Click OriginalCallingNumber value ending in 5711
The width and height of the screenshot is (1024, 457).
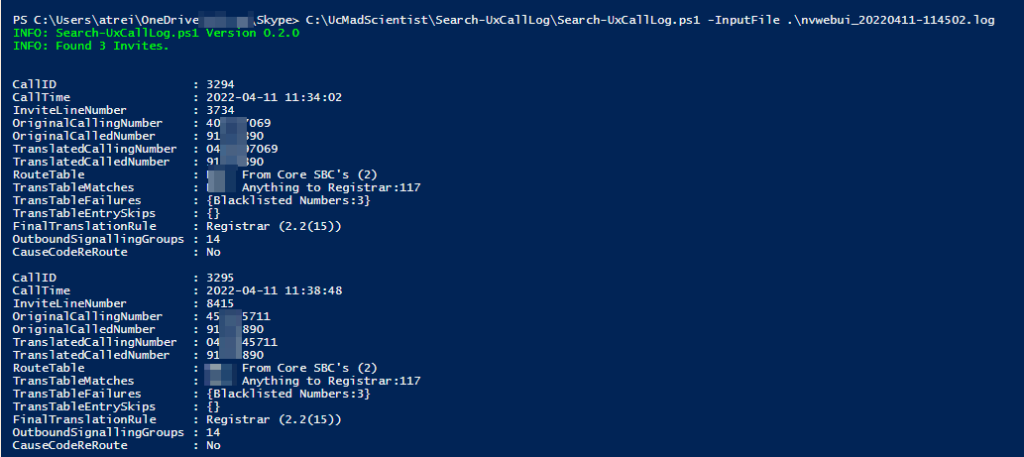[238, 317]
